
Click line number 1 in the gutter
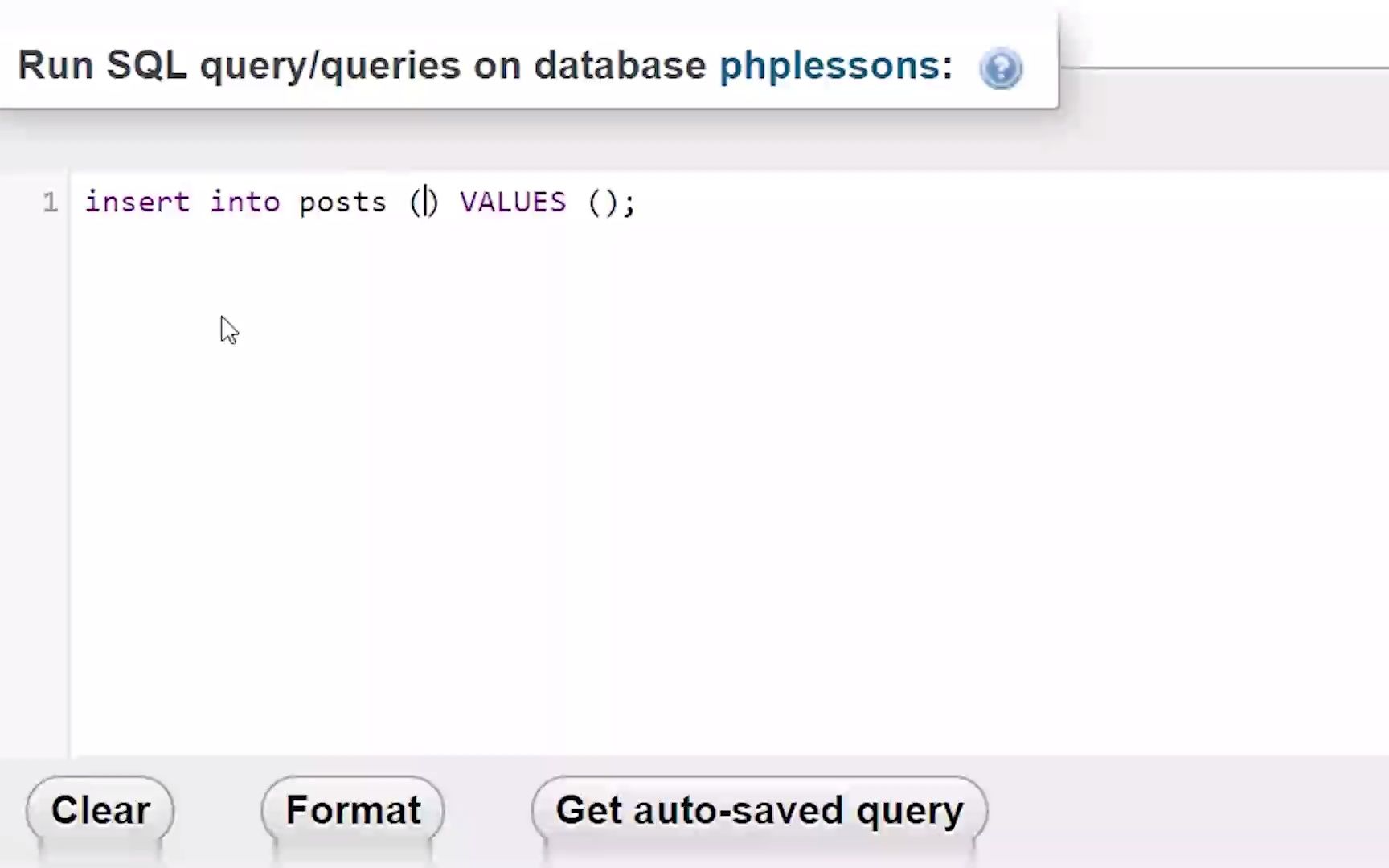(50, 202)
